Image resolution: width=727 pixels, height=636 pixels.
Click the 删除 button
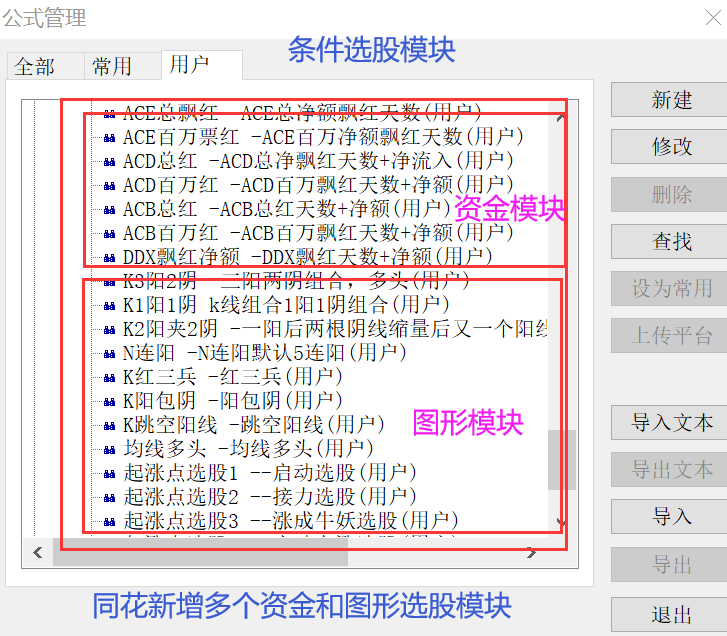point(671,194)
